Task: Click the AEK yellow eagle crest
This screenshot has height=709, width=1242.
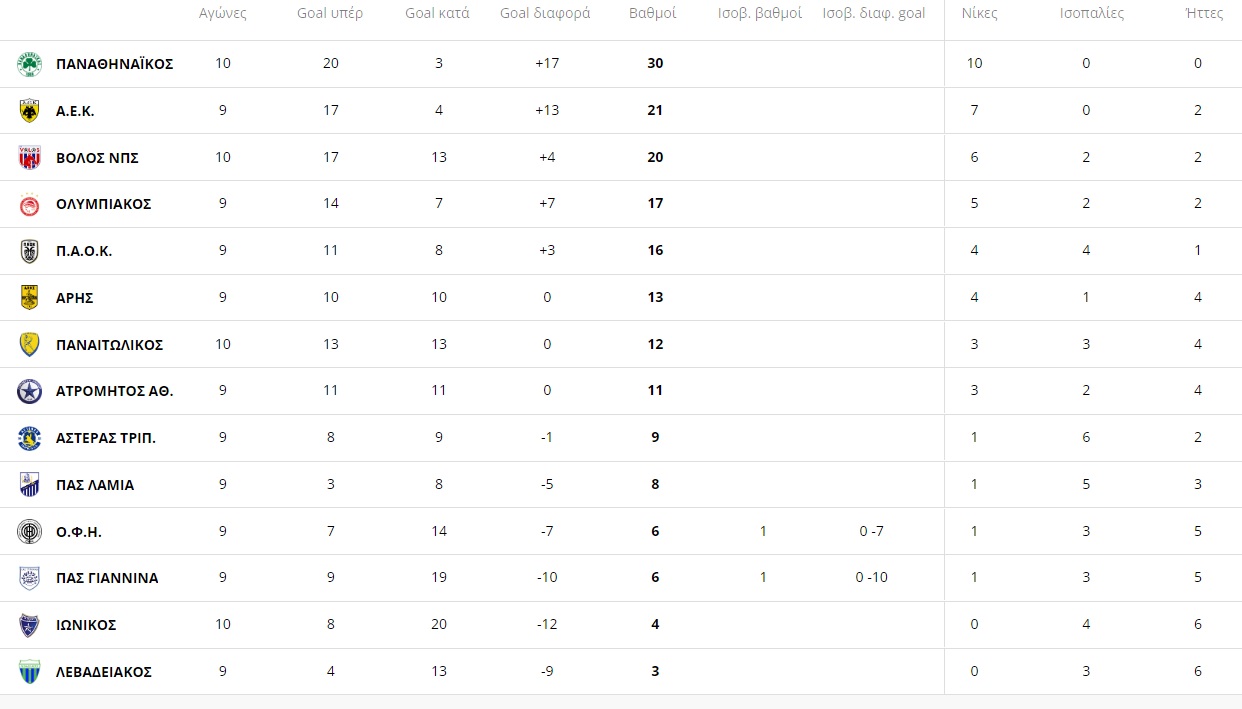Action: [29, 111]
